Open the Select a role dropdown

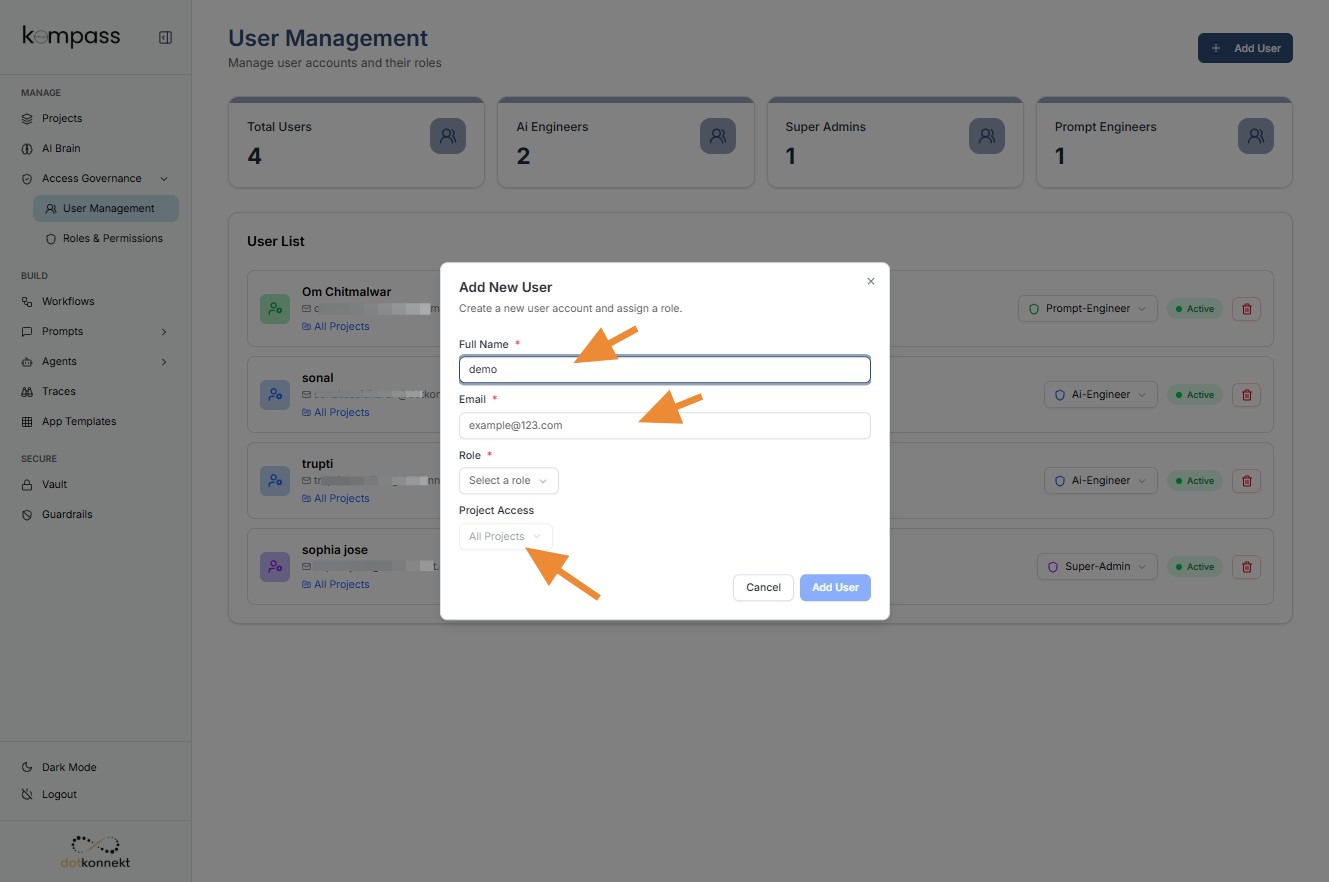tap(508, 481)
